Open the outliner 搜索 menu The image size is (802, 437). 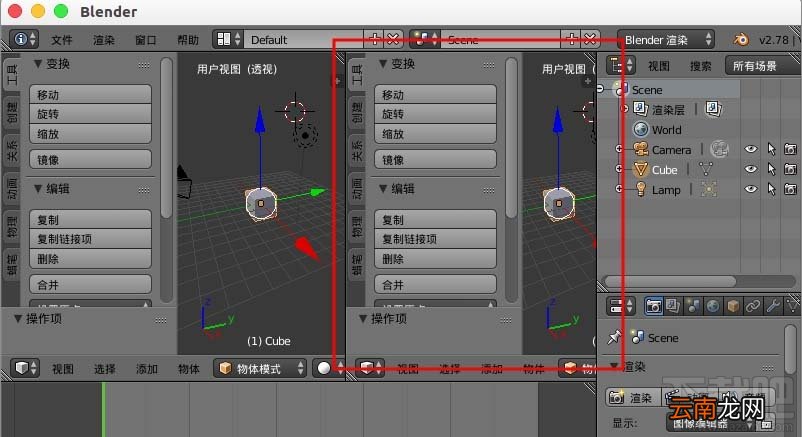coord(701,66)
